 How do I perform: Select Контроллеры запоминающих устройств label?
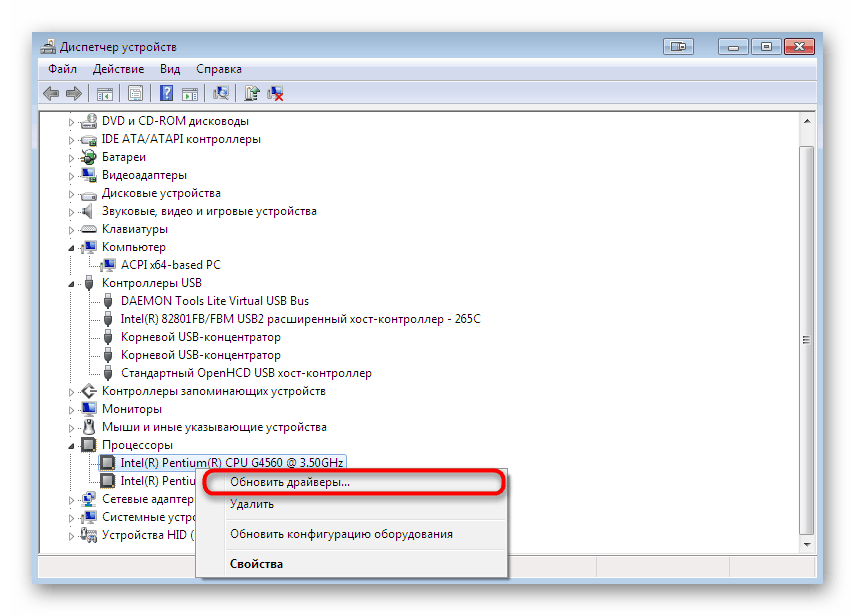214,391
